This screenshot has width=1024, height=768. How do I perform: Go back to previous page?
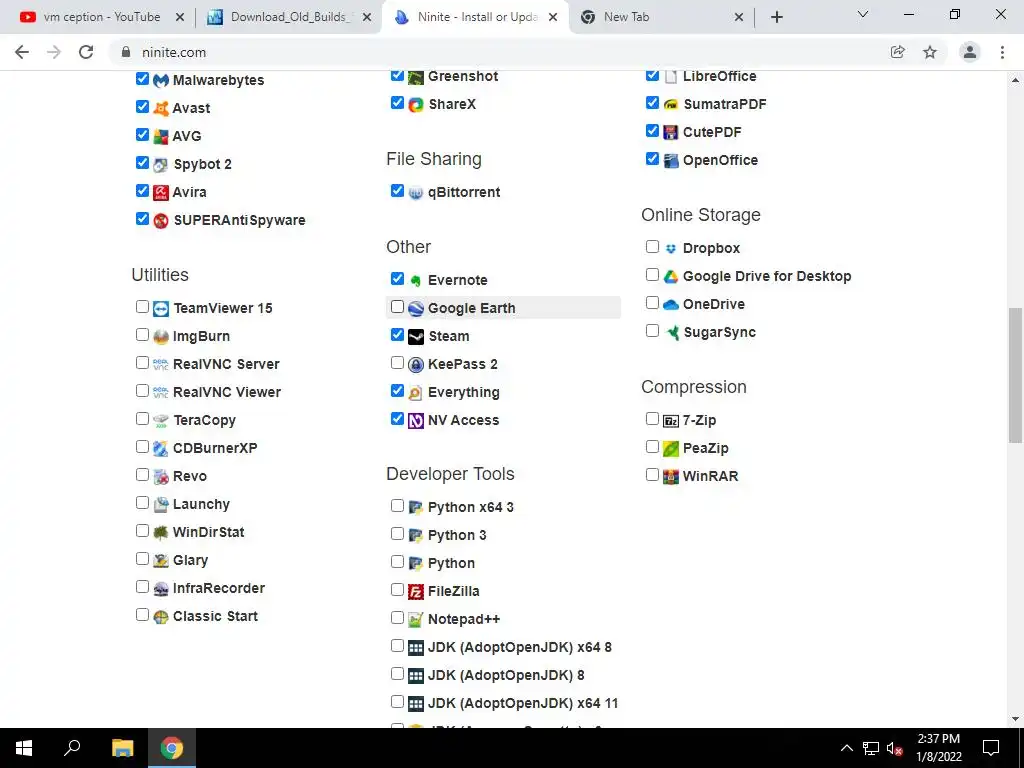(x=22, y=52)
